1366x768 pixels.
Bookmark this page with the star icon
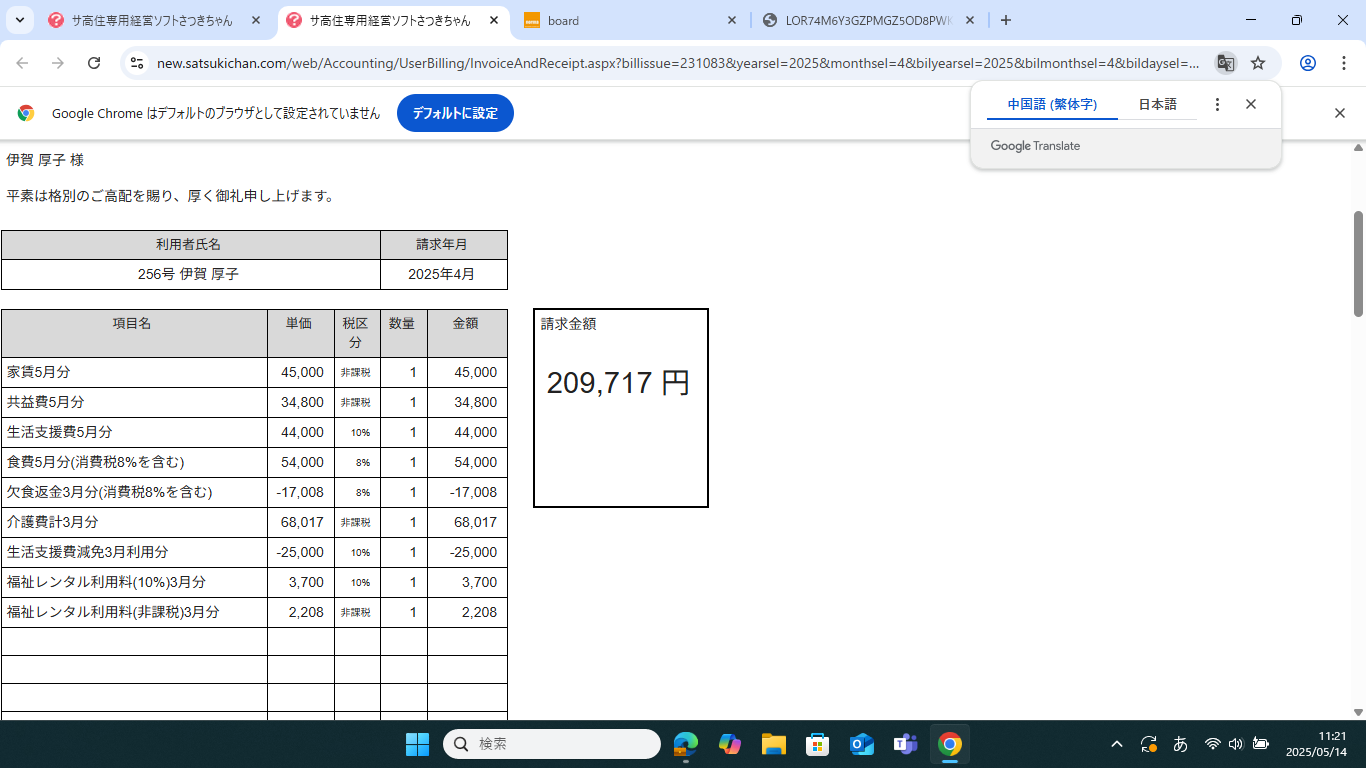1258,63
